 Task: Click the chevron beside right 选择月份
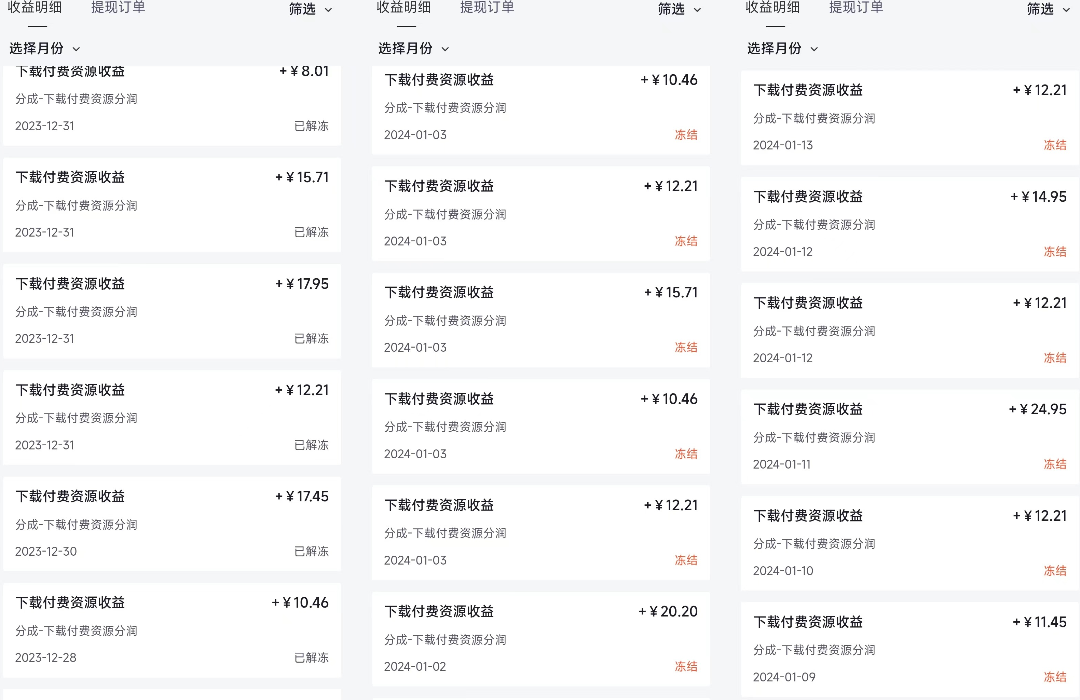click(814, 48)
